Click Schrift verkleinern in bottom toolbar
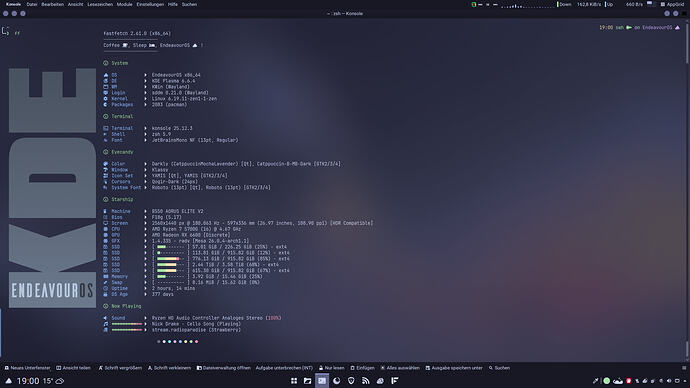This screenshot has height=388, width=690. (x=169, y=368)
